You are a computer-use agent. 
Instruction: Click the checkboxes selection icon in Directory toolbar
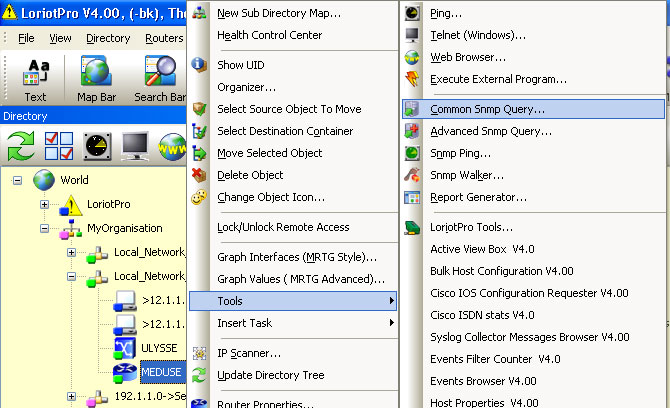(x=59, y=146)
